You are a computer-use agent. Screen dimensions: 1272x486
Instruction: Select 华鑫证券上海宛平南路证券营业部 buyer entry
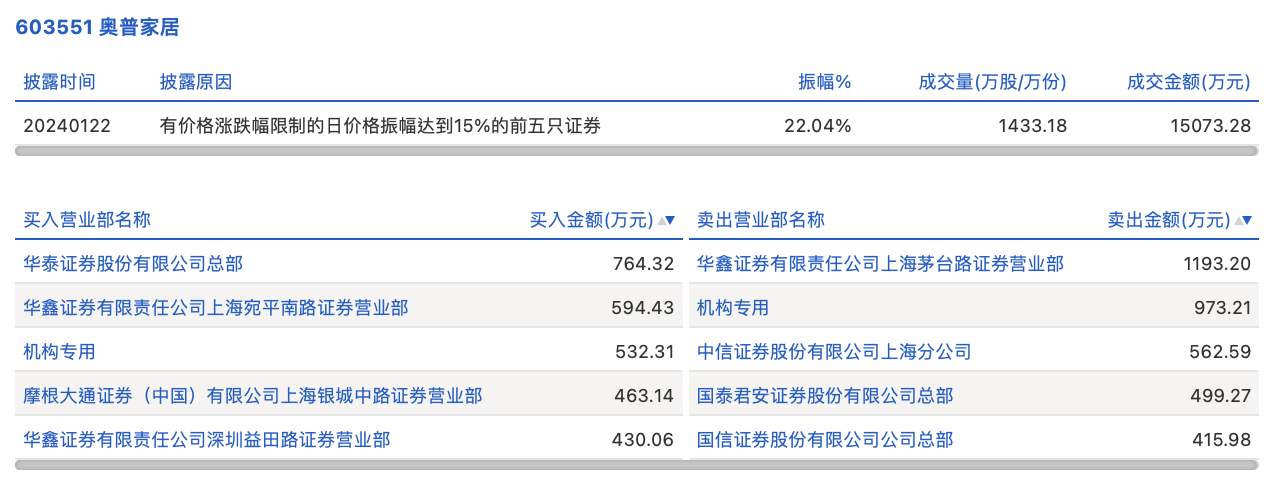pos(216,308)
